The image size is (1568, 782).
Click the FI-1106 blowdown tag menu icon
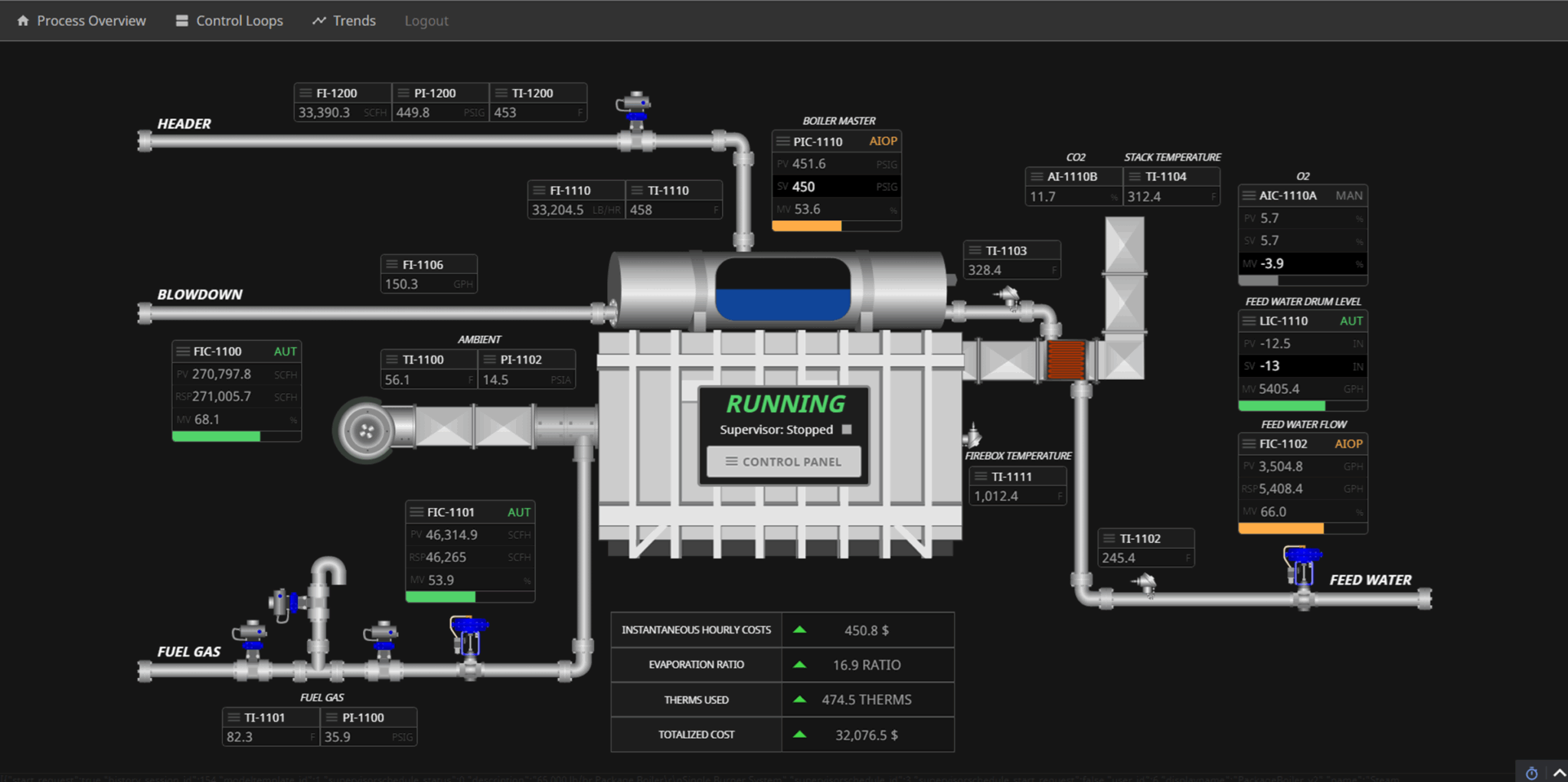tap(394, 264)
